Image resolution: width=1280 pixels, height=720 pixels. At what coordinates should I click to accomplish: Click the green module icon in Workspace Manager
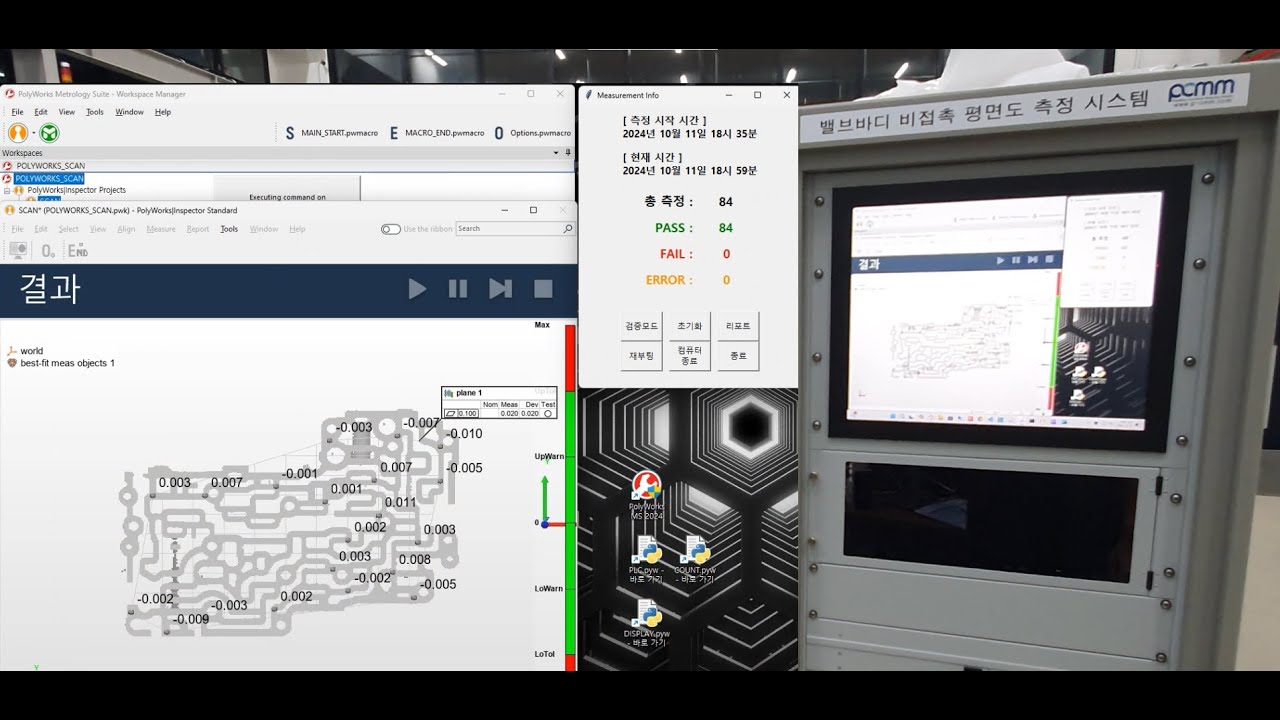coord(49,132)
